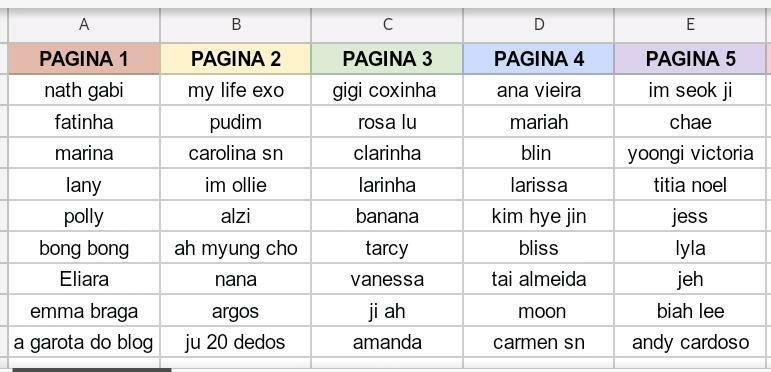Select the cell containing yoongi victoria
This screenshot has width=771, height=372.
(690, 153)
